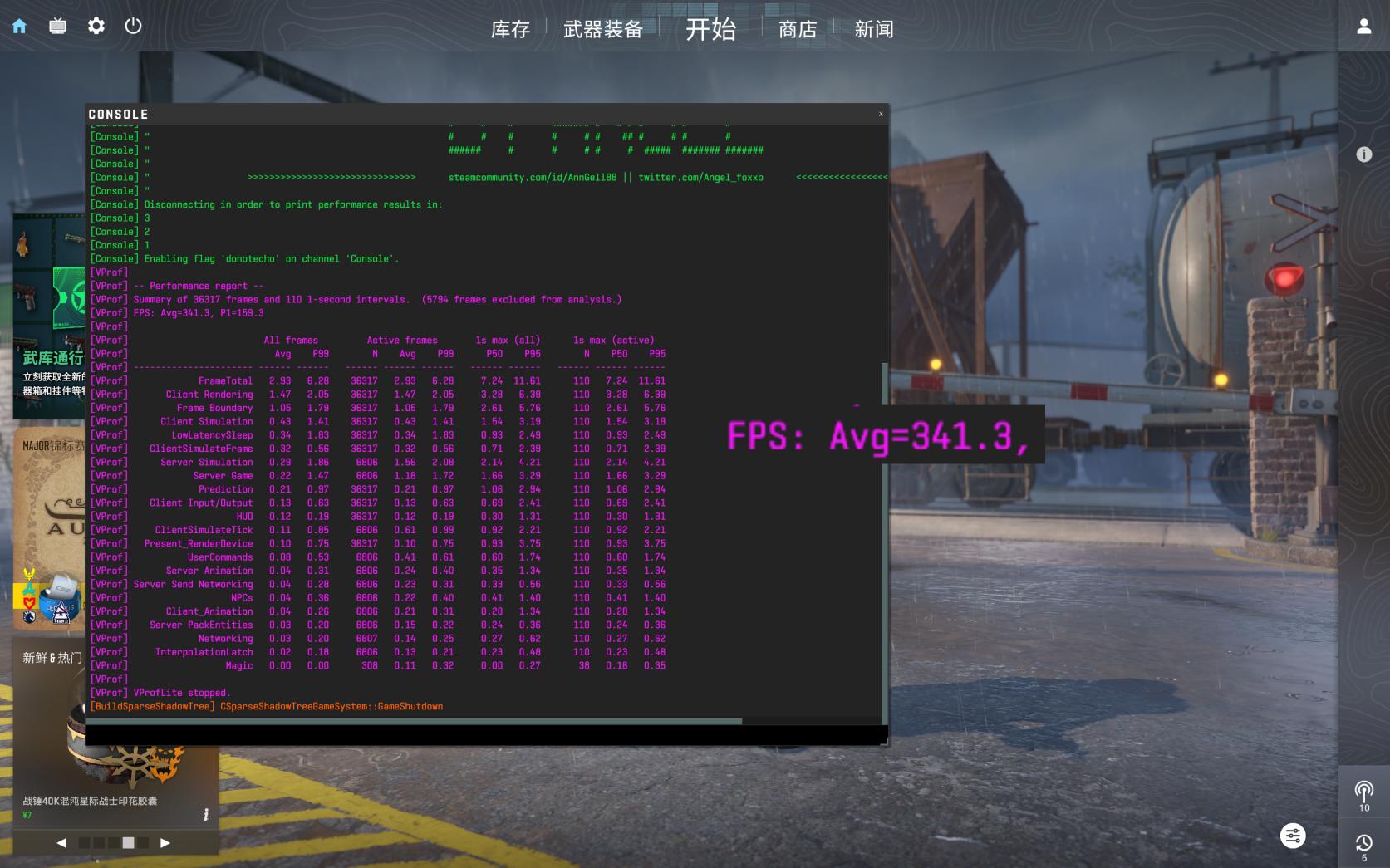Screen dimensions: 1390x868
Task: Click the Prediction row label
Action: [x=225, y=489]
